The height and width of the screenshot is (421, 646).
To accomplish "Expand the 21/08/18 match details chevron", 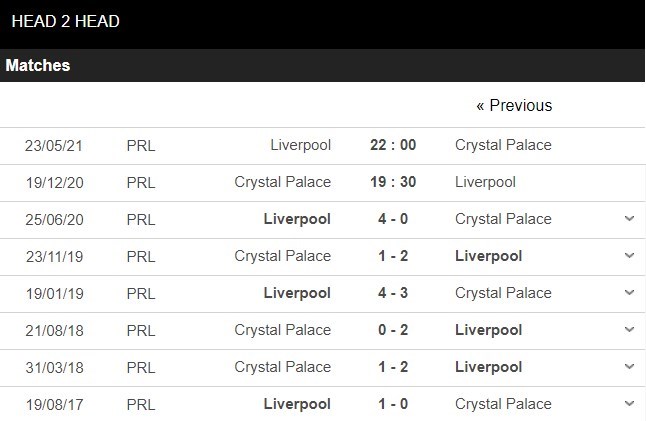I will (x=629, y=330).
